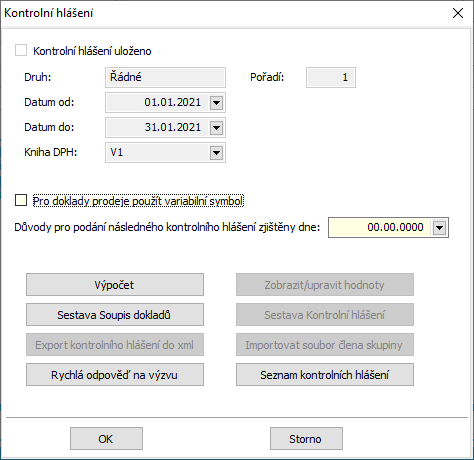Image resolution: width=474 pixels, height=460 pixels.
Task: Expand the 'Kniha DPH' combo box arrow
Action: point(216,153)
